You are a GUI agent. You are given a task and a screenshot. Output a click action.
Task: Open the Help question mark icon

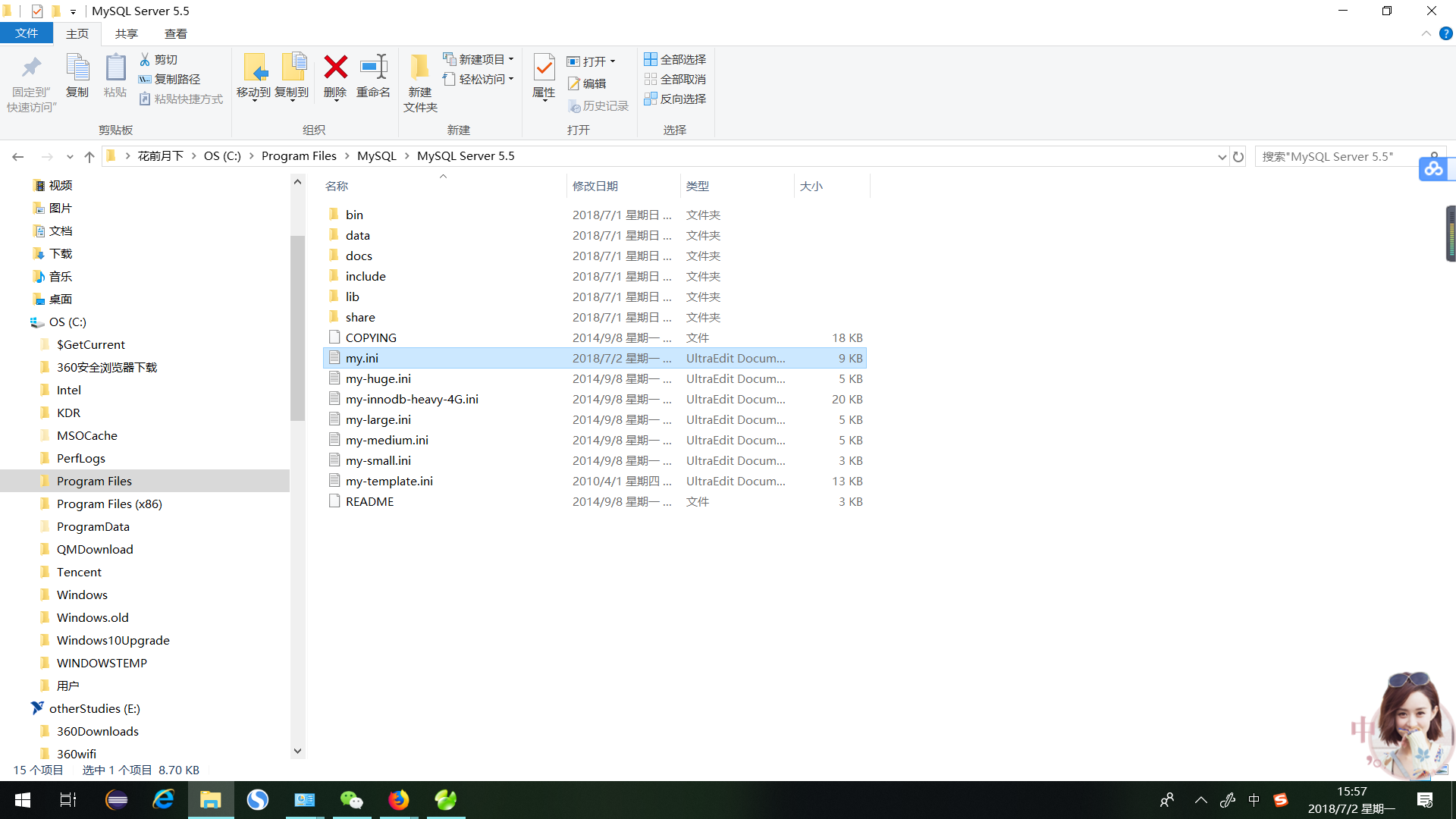(1446, 33)
